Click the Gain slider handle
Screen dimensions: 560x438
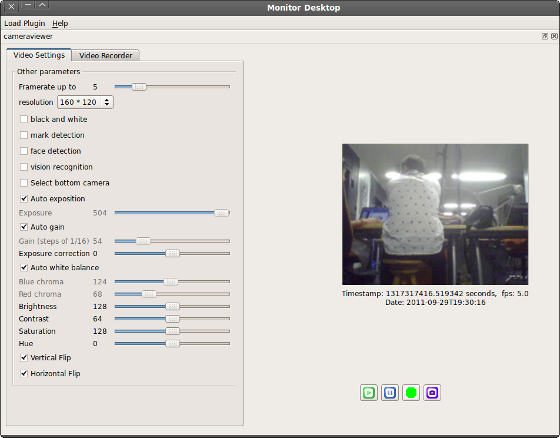coord(143,241)
